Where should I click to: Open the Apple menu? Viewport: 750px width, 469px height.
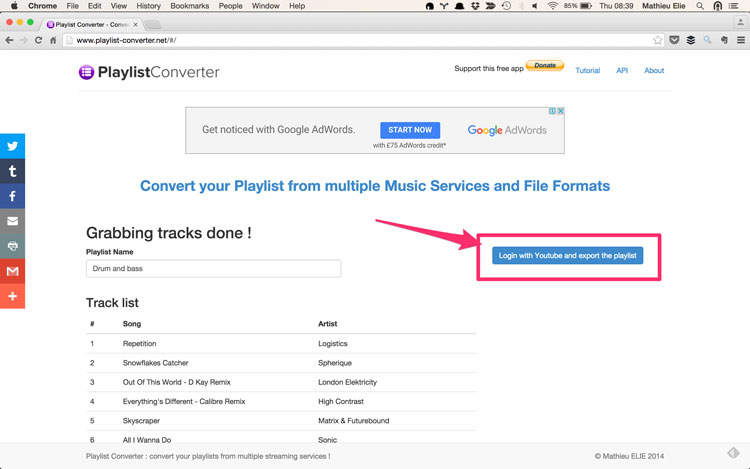(x=14, y=6)
